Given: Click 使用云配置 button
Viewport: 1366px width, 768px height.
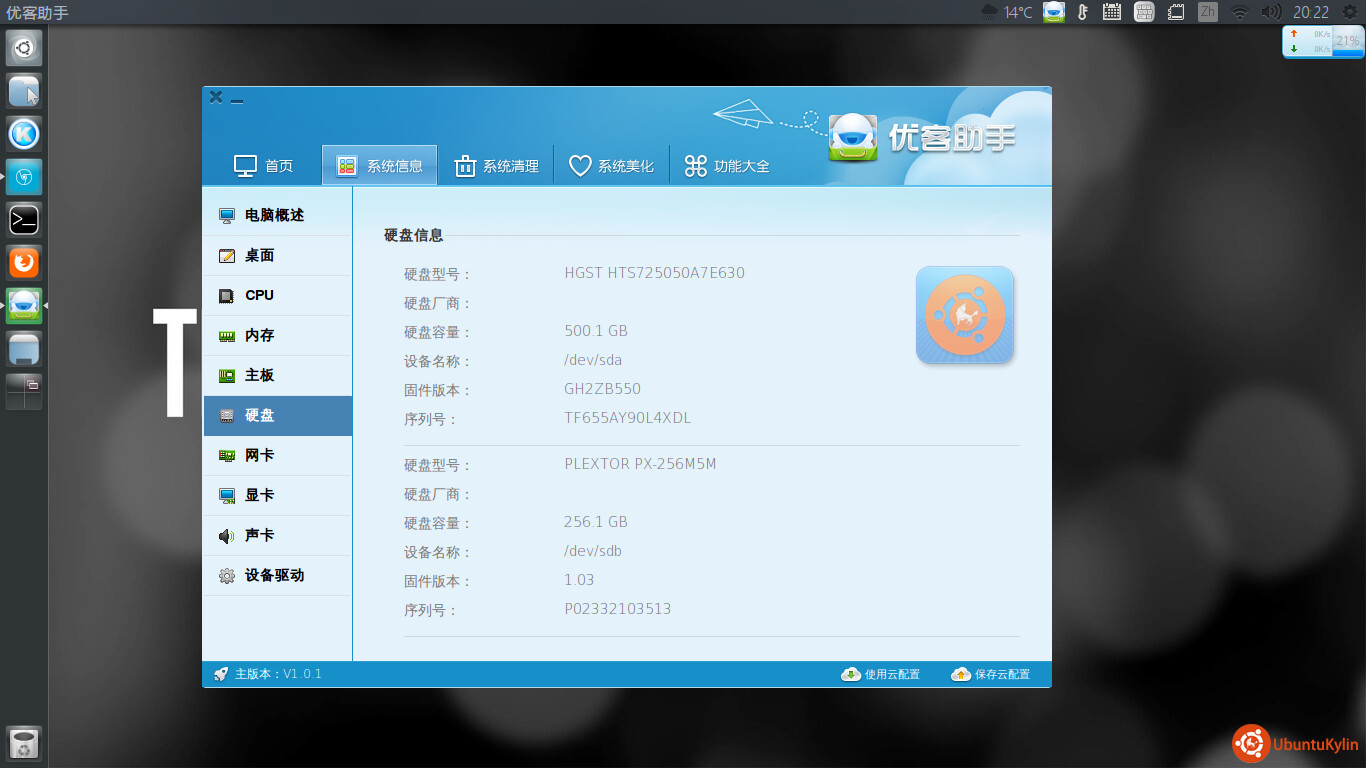Looking at the screenshot, I should click(x=881, y=674).
